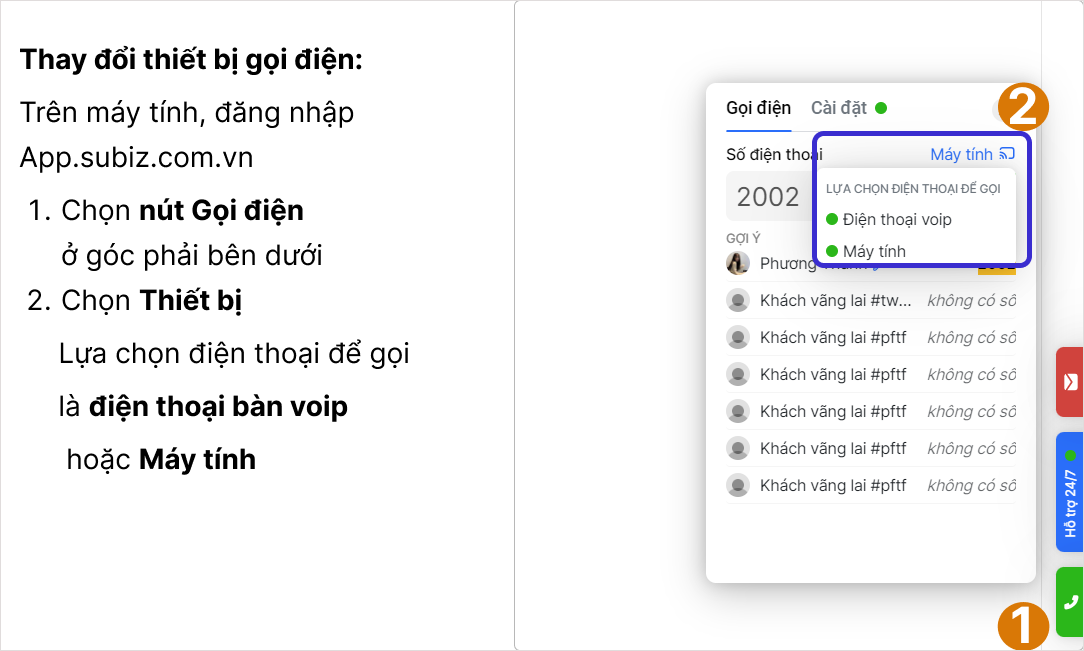Image resolution: width=1084 pixels, height=651 pixels.
Task: Click the phone number field showing 2002
Action: point(768,197)
